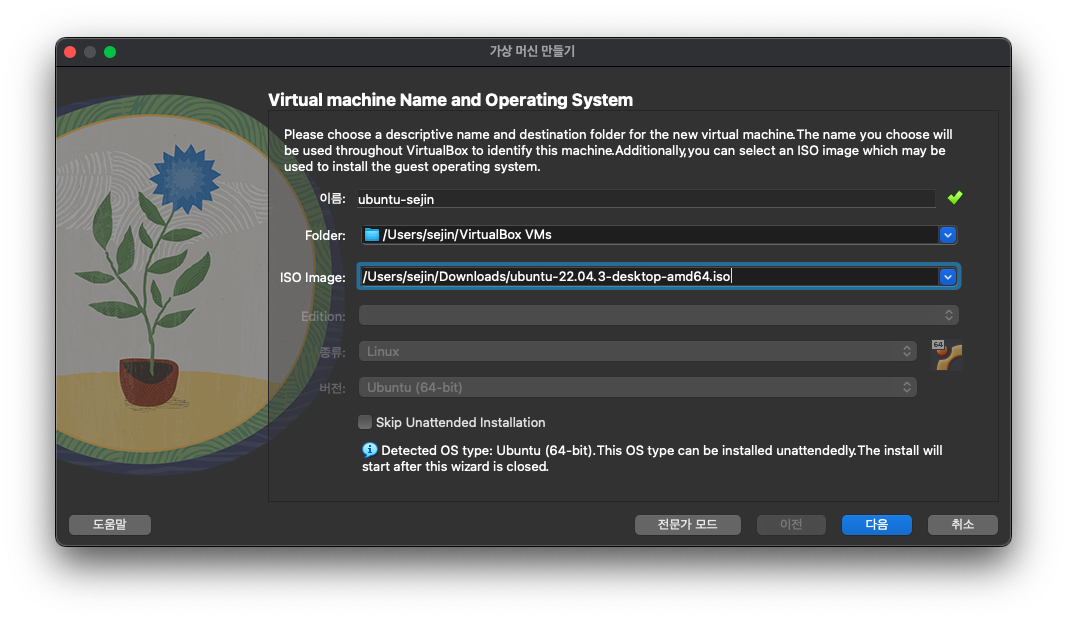Click the green zoom window button

pos(110,52)
